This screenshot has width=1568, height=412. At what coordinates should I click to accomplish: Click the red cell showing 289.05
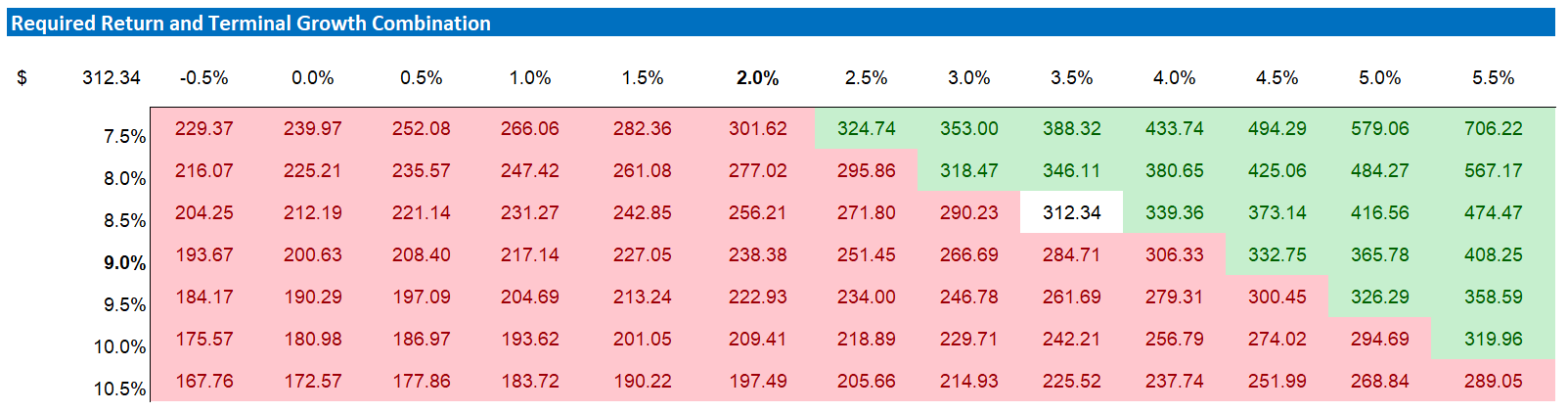(x=1493, y=381)
